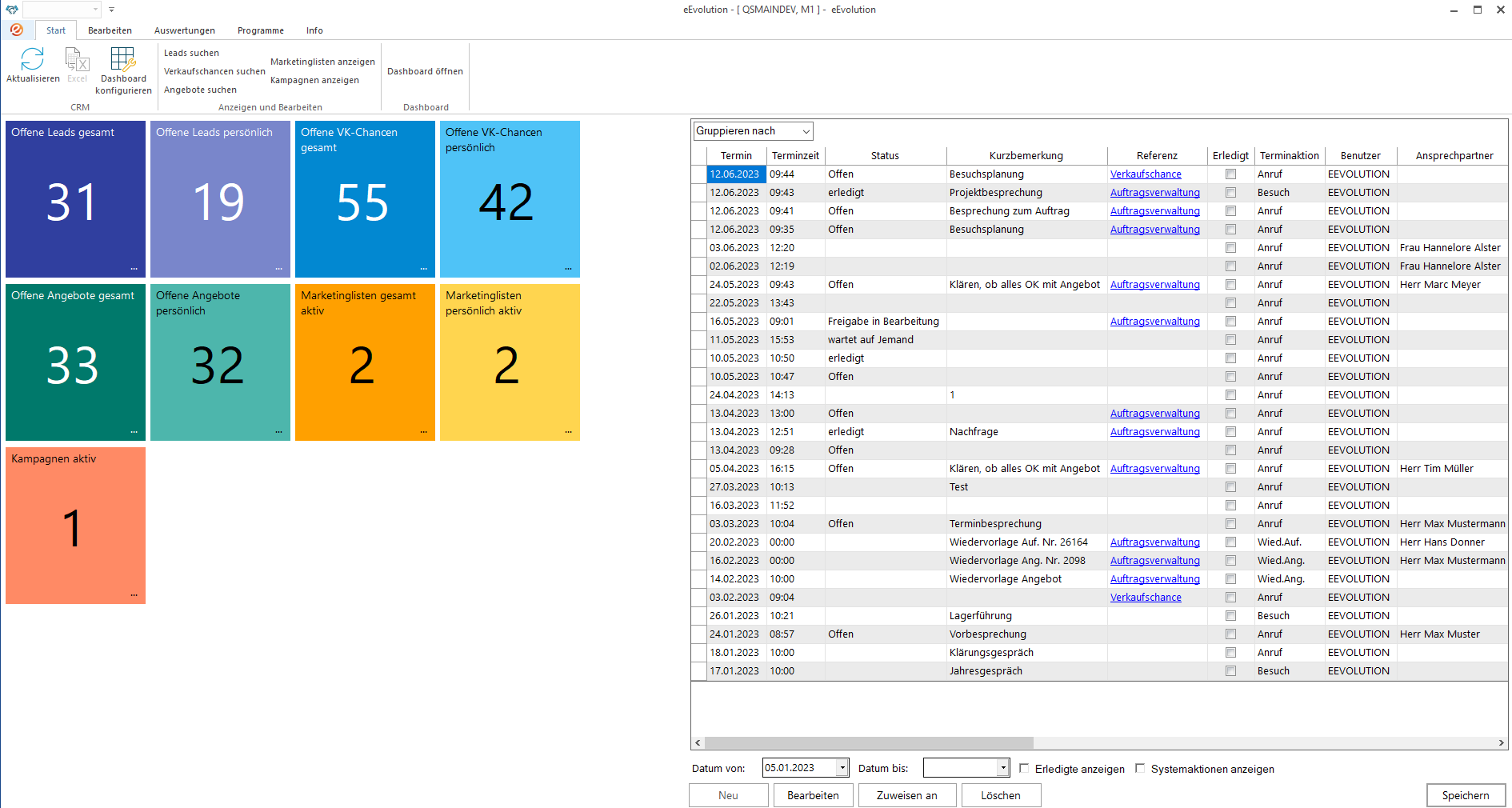Click the Neu button
The width and height of the screenshot is (1512, 808).
(729, 795)
